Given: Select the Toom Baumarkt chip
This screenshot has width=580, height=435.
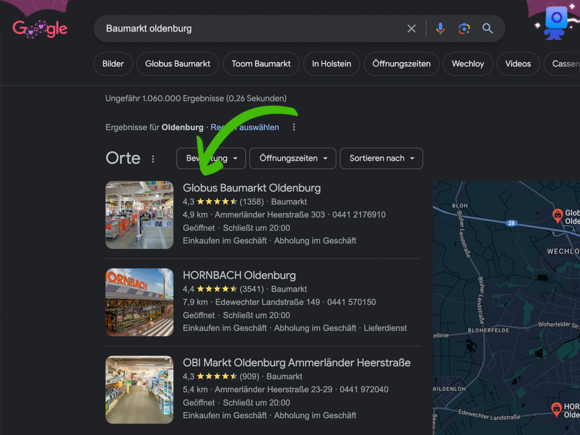Looking at the screenshot, I should pos(261,64).
